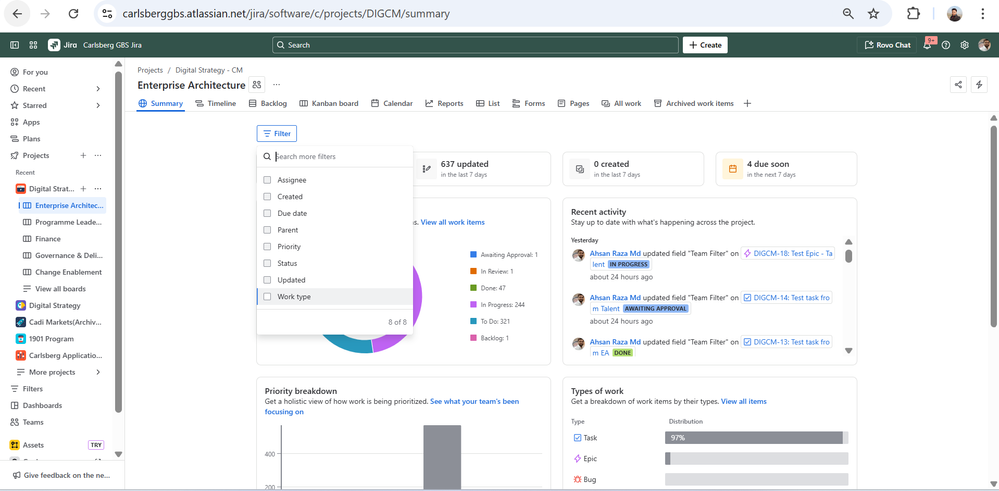Click View all boards
This screenshot has width=999, height=491.
tap(62, 288)
